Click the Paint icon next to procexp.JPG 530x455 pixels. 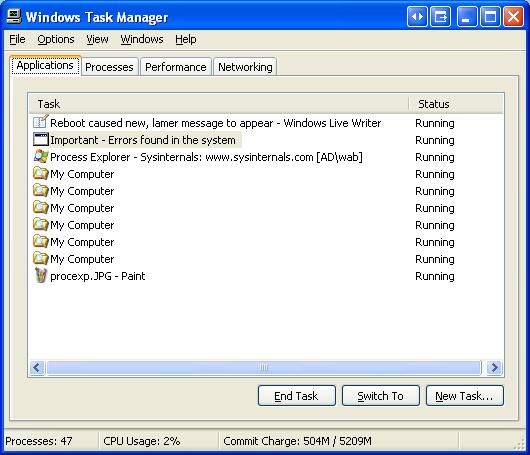point(41,276)
